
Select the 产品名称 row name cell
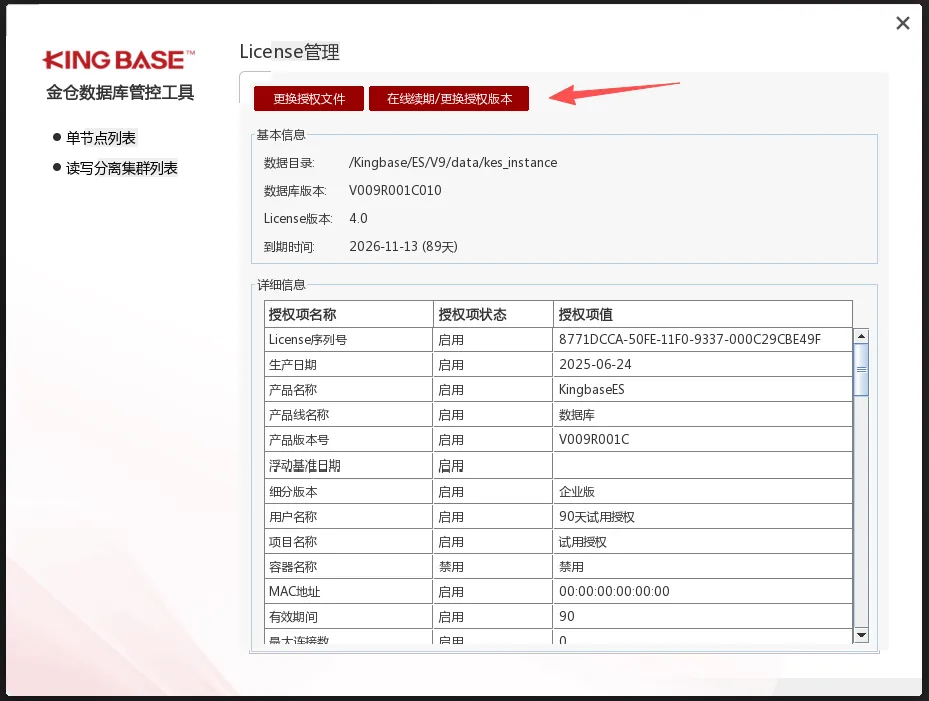tap(348, 389)
